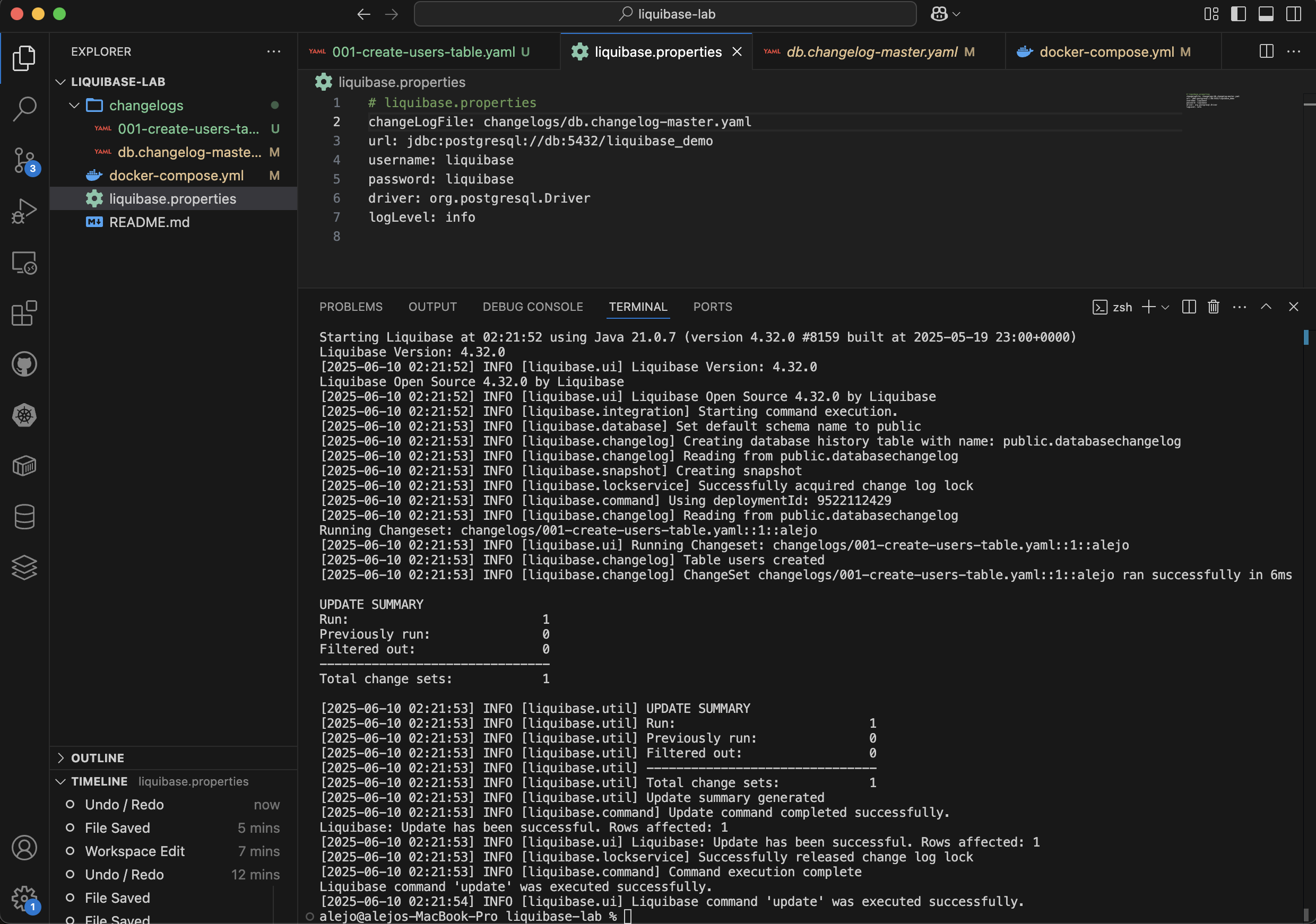Expand the OUTLINE section
This screenshot has height=924, width=1316.
(174, 758)
